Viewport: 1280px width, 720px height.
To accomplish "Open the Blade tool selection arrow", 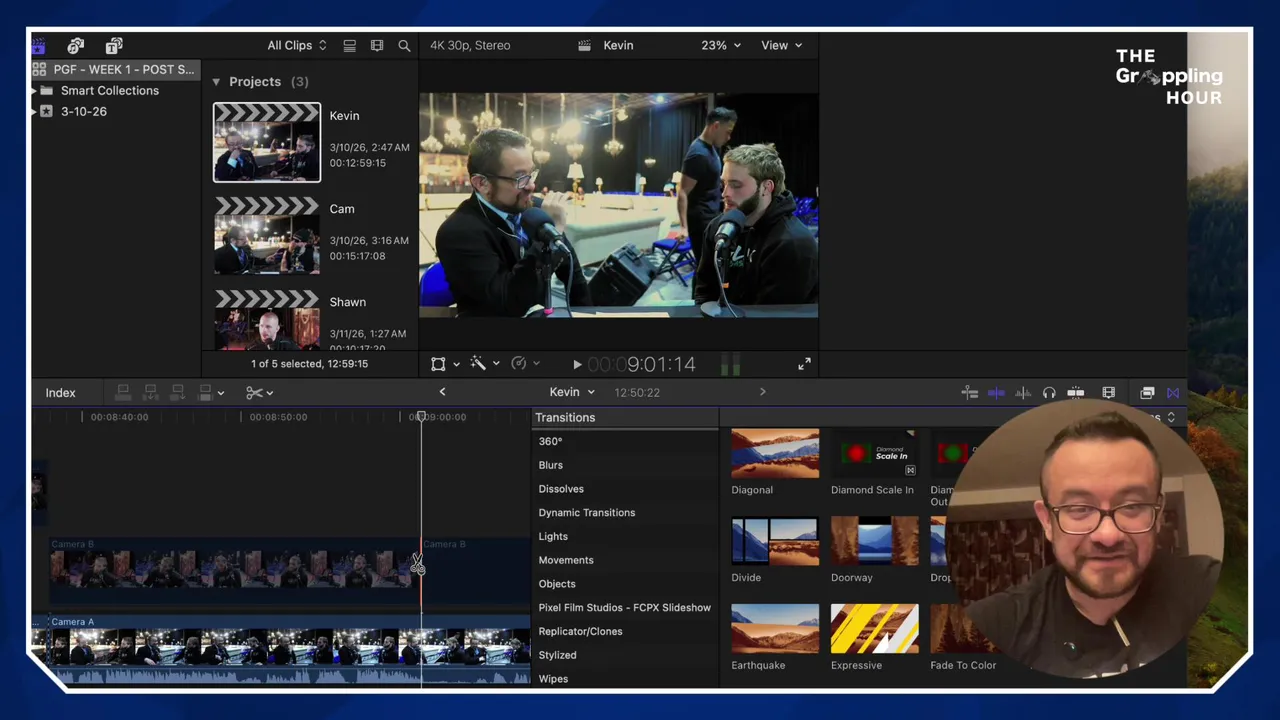I will pyautogui.click(x=270, y=393).
